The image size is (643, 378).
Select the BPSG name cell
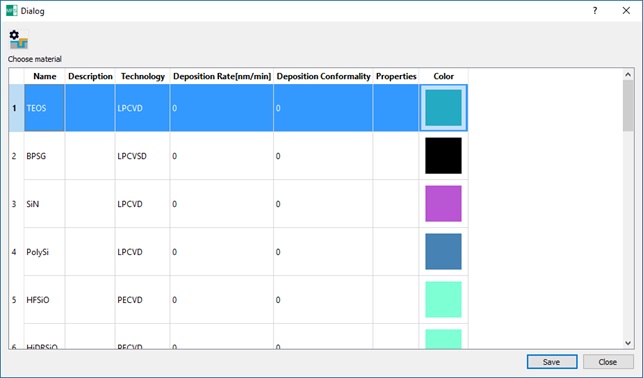click(x=44, y=156)
